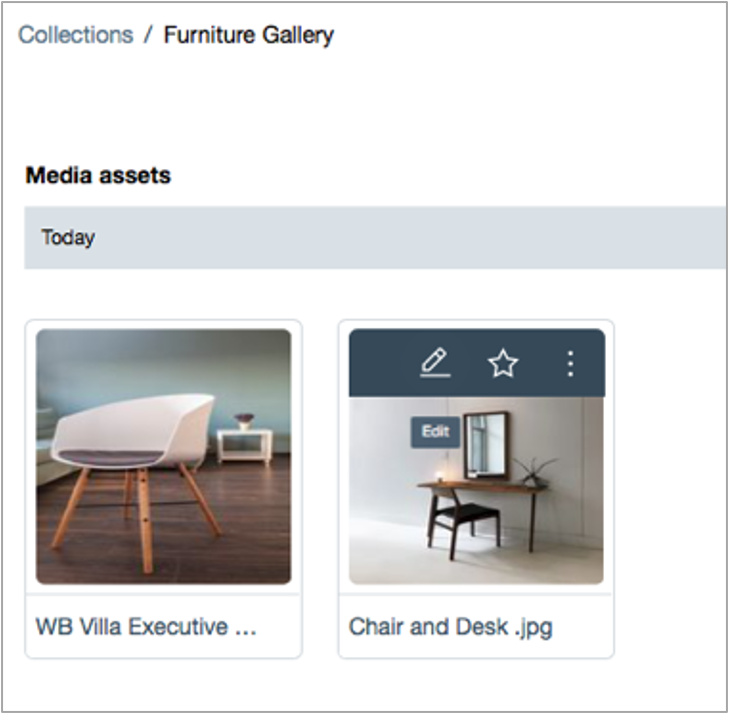Click the WB Villa Executive … asset title
The height and width of the screenshot is (714, 729).
pyautogui.click(x=146, y=626)
